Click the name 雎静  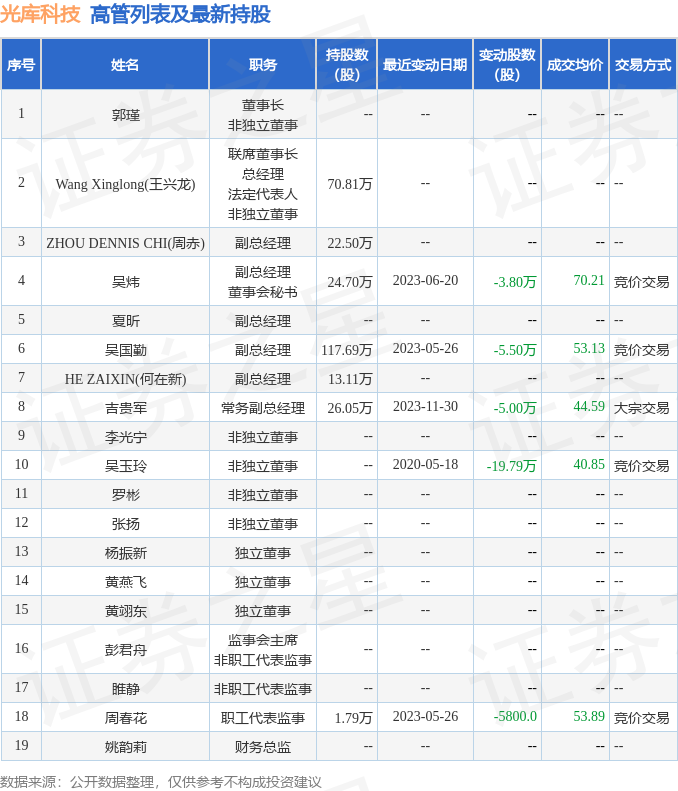pyautogui.click(x=126, y=689)
